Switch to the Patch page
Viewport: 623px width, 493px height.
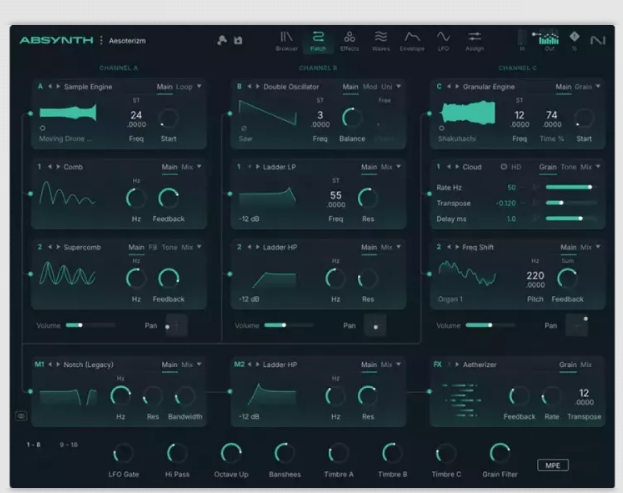(x=318, y=41)
